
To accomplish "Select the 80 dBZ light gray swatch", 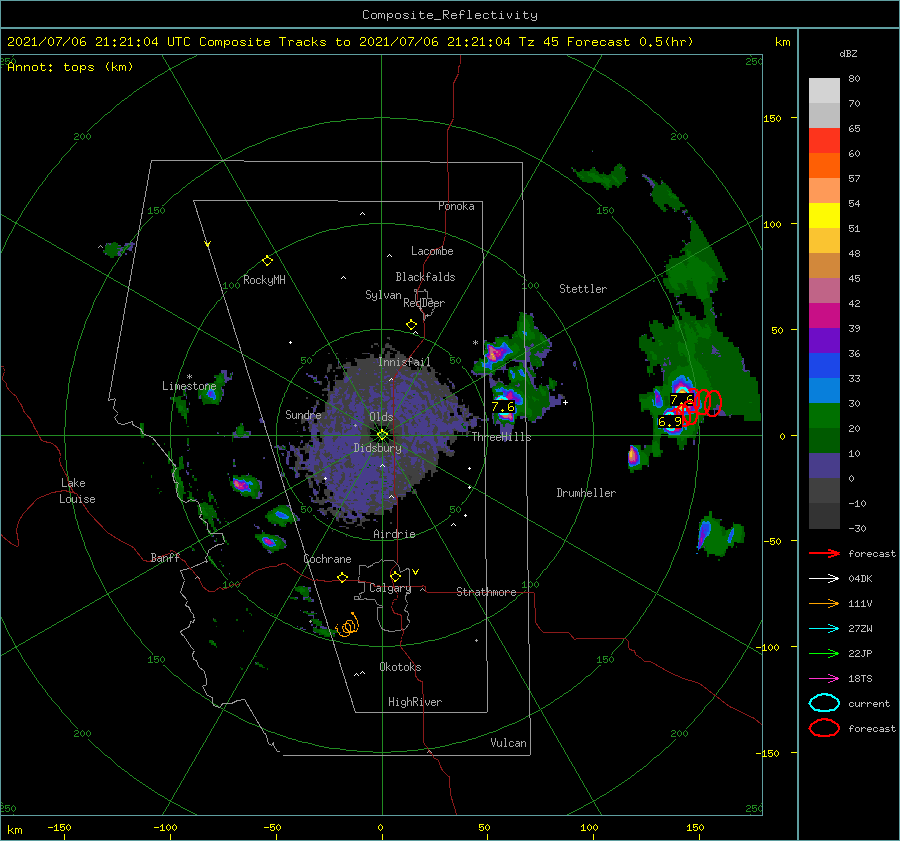I will (824, 90).
